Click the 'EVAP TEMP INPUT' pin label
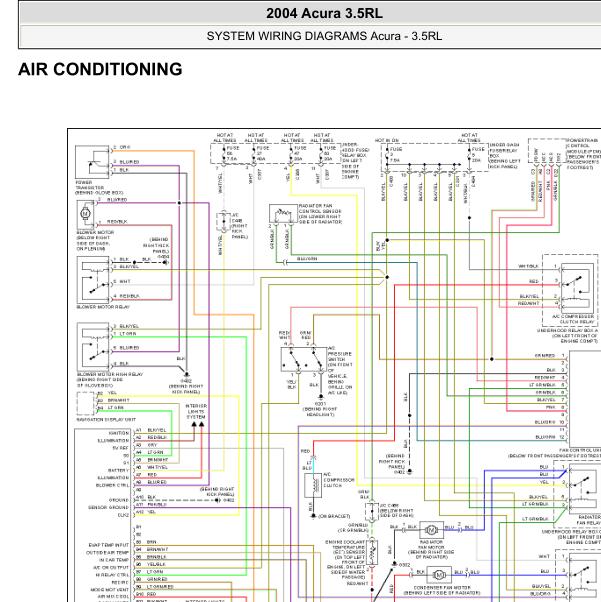The height and width of the screenshot is (602, 601). pyautogui.click(x=109, y=545)
